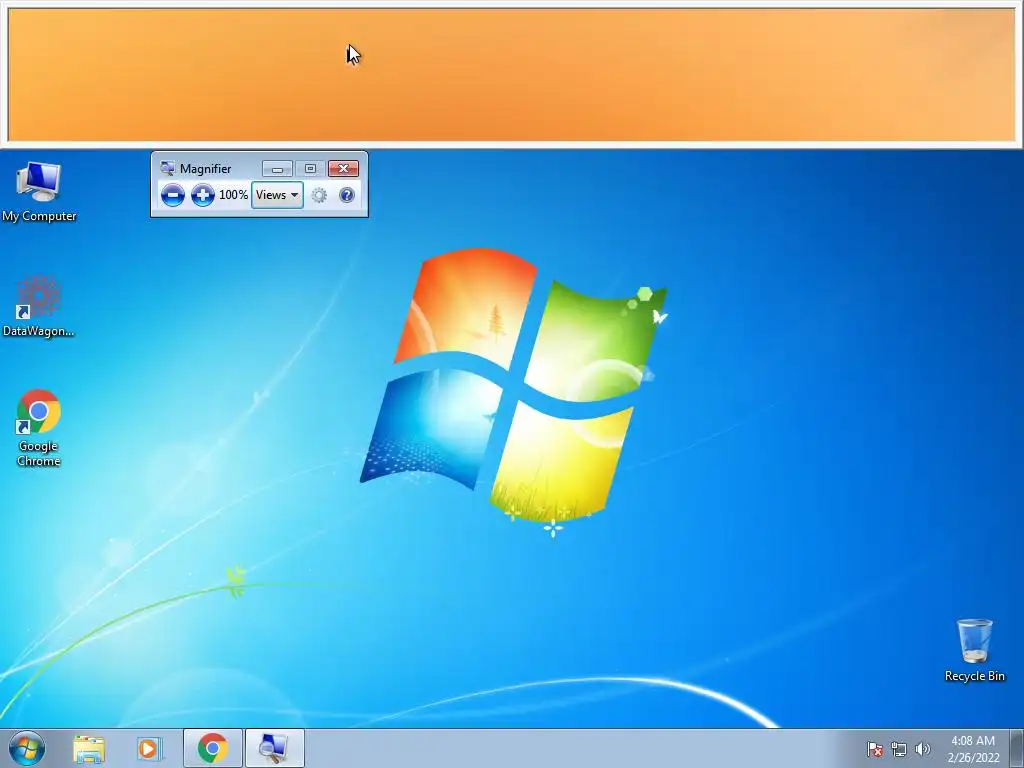This screenshot has width=1024, height=768.
Task: Select the Google Chrome desktop shortcut
Action: coord(39,428)
